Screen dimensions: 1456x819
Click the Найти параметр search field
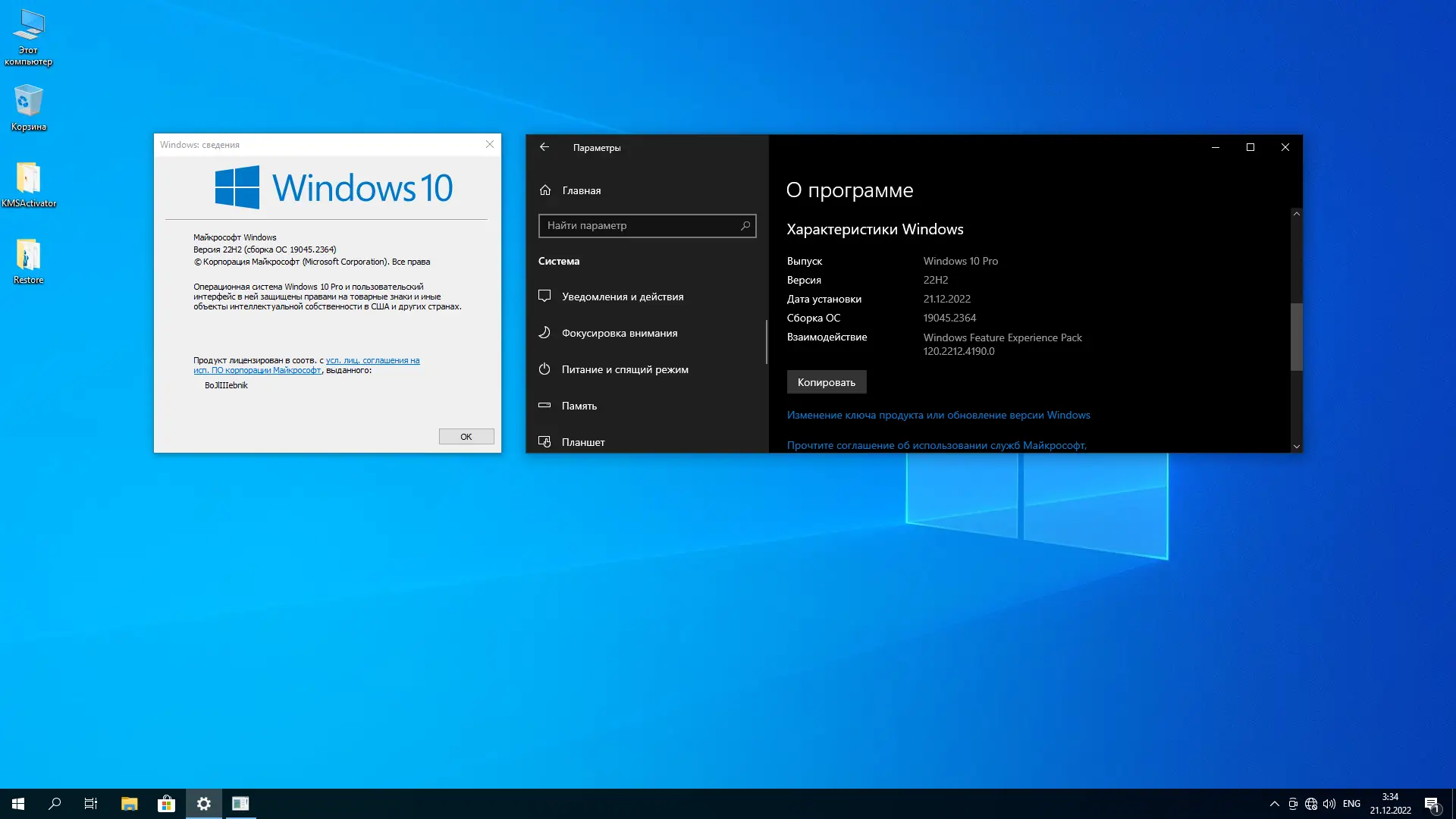point(641,225)
